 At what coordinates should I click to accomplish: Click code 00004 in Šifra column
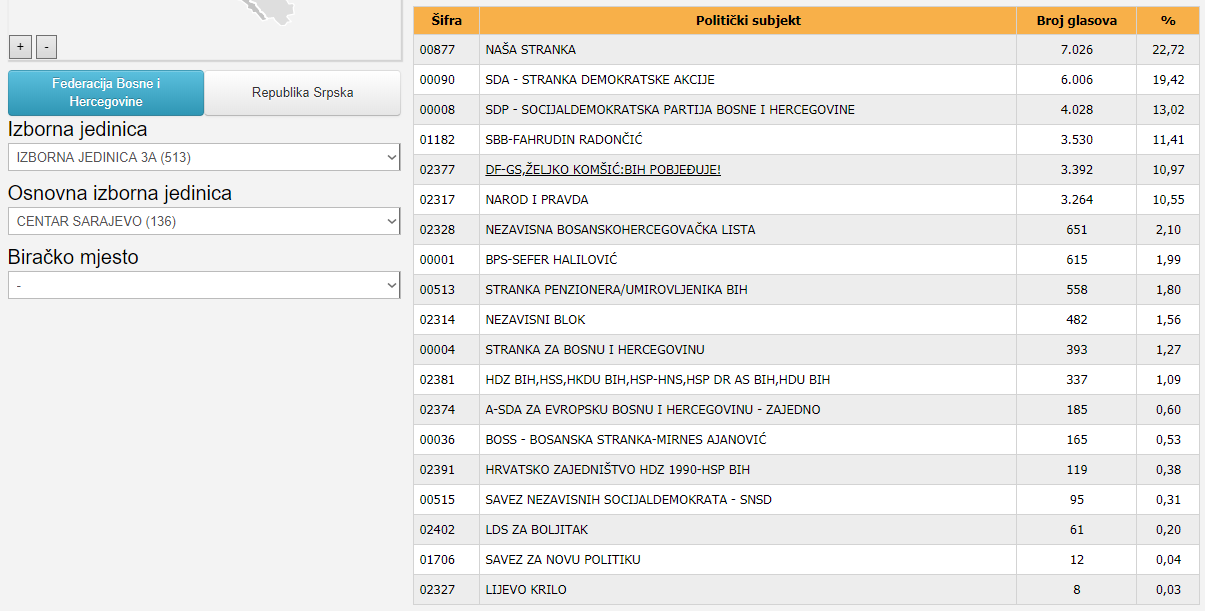(x=436, y=350)
